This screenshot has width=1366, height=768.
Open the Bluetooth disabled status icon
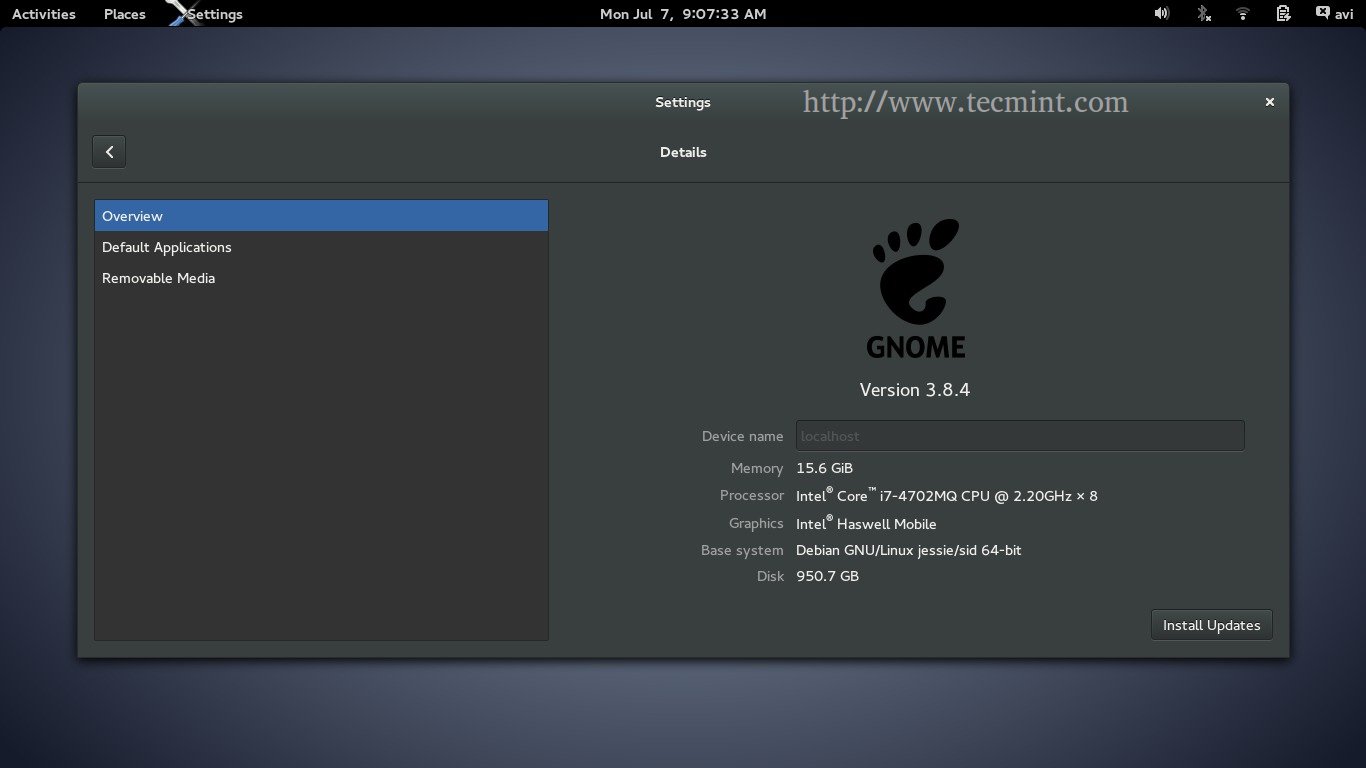coord(1204,14)
